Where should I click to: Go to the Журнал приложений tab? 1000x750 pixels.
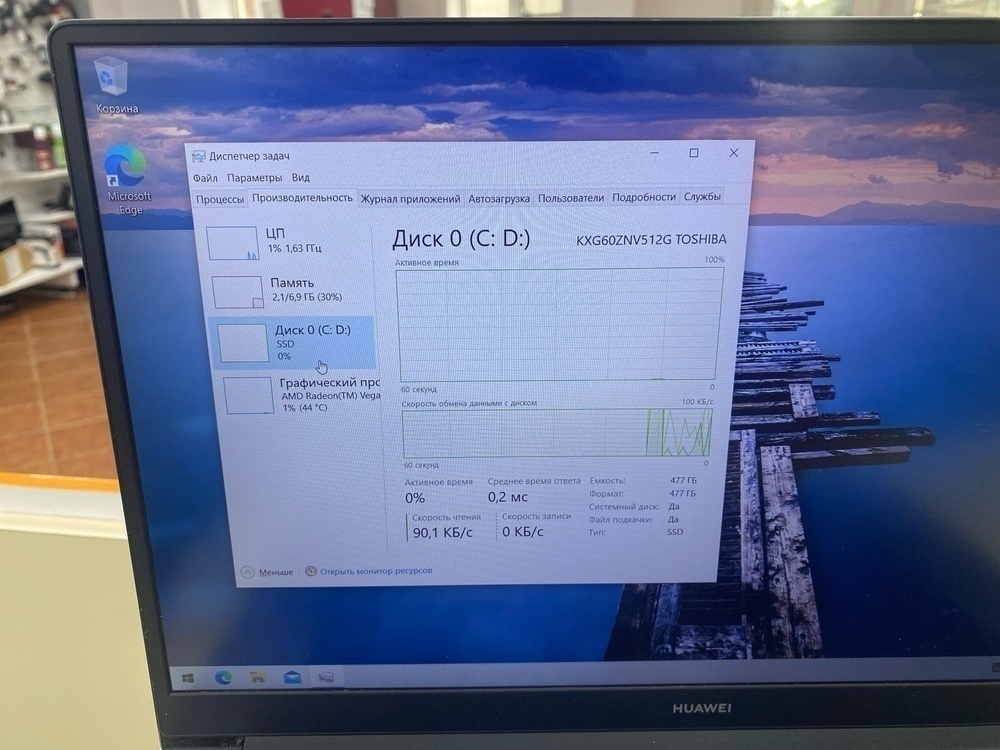pos(410,199)
